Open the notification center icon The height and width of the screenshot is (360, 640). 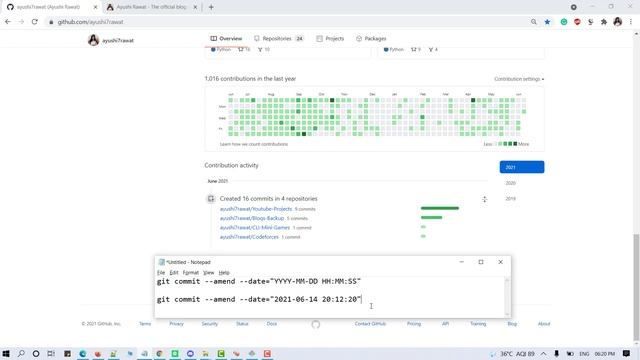pos(627,353)
